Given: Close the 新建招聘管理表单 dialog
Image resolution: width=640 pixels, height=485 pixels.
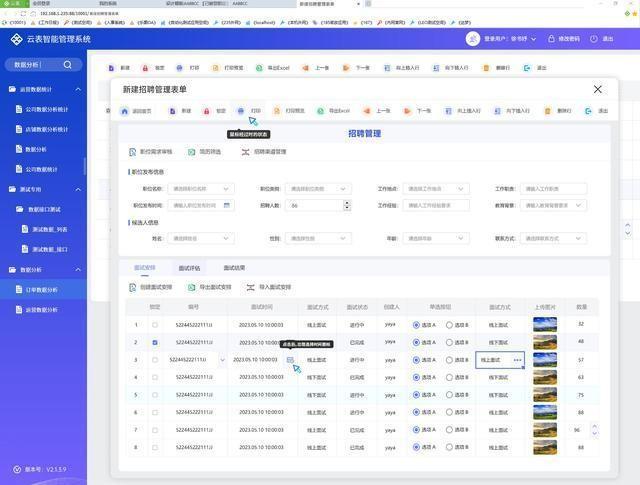Looking at the screenshot, I should pyautogui.click(x=598, y=89).
